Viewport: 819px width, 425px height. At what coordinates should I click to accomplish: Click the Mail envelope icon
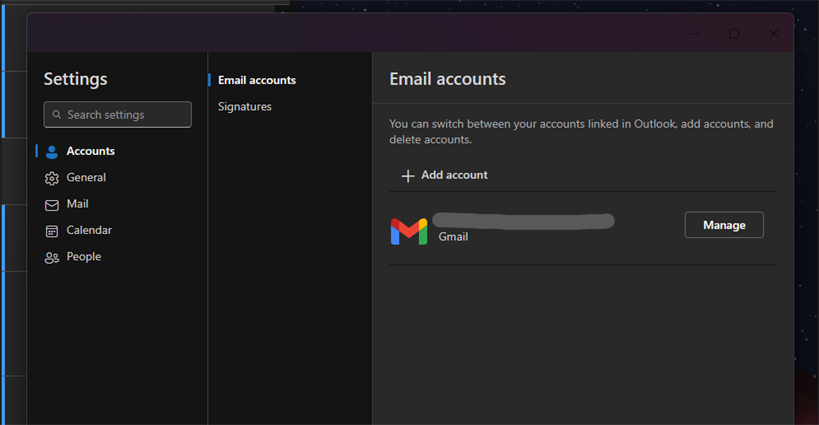[52, 205]
